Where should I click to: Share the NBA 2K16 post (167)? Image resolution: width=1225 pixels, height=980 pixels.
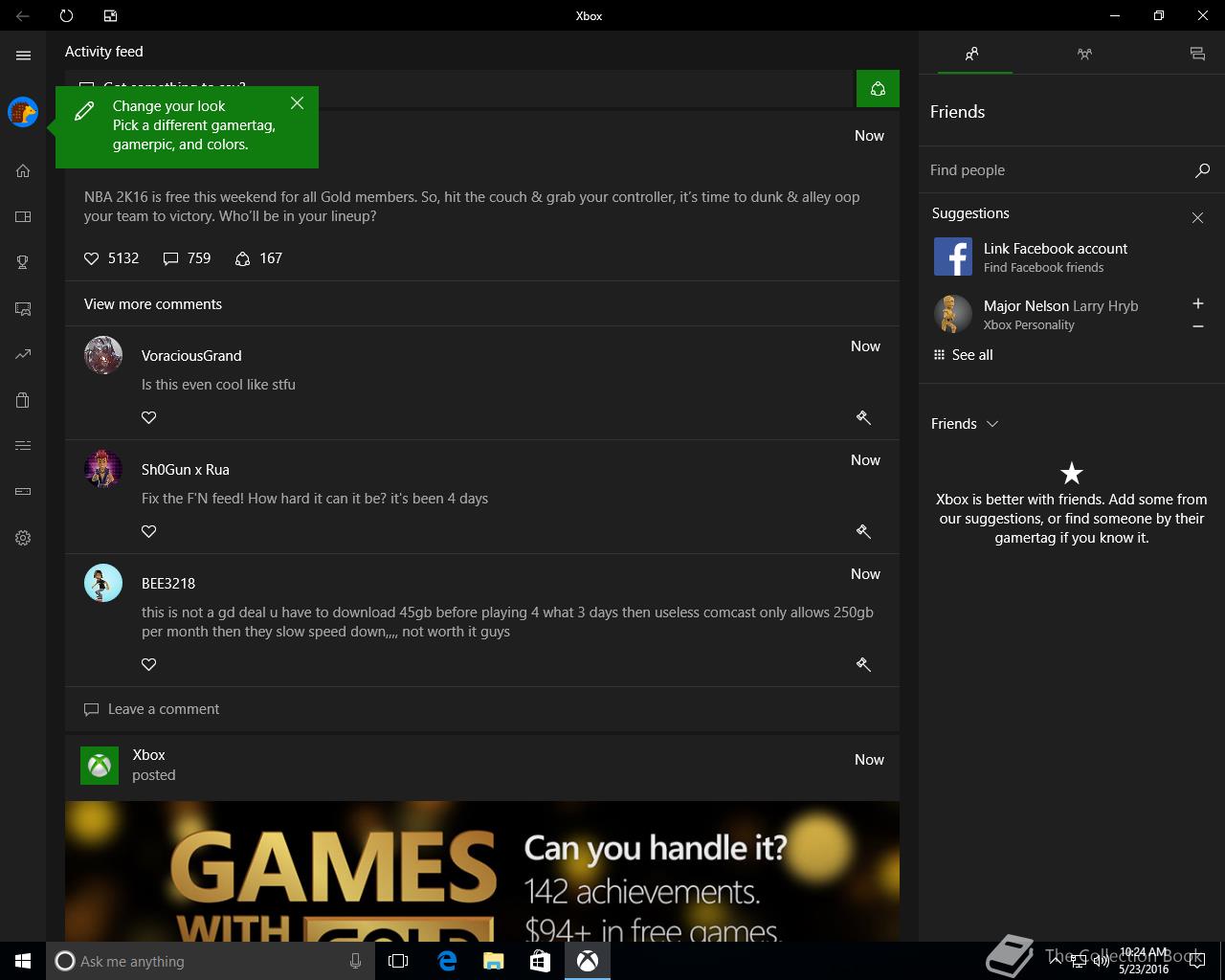[258, 258]
